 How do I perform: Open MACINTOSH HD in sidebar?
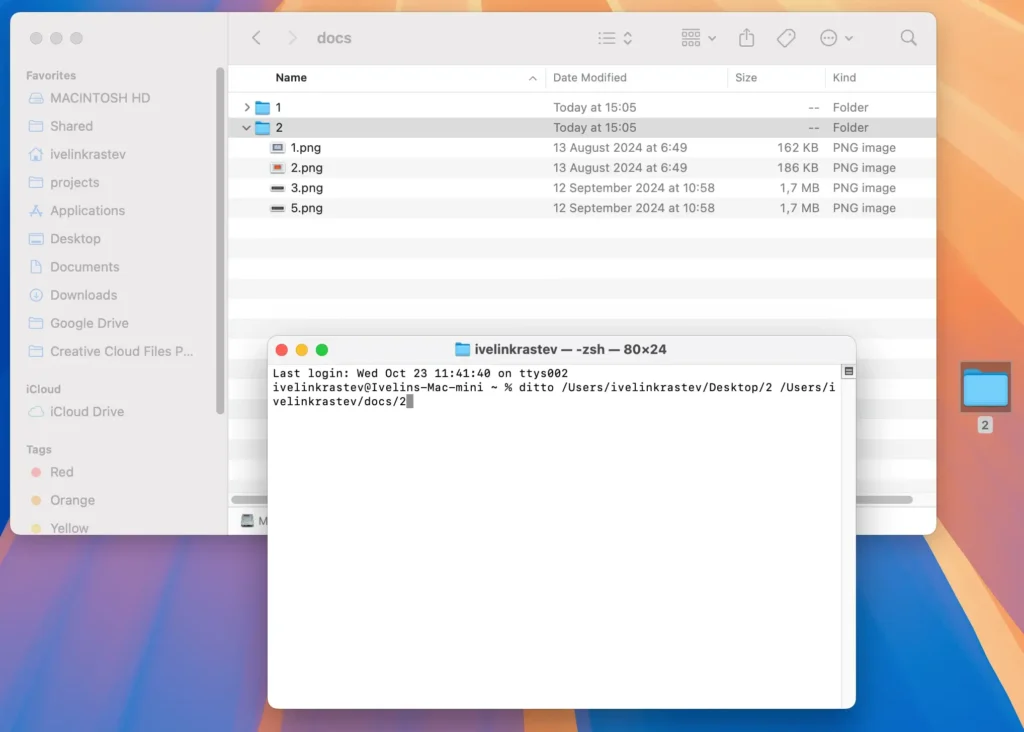click(100, 98)
